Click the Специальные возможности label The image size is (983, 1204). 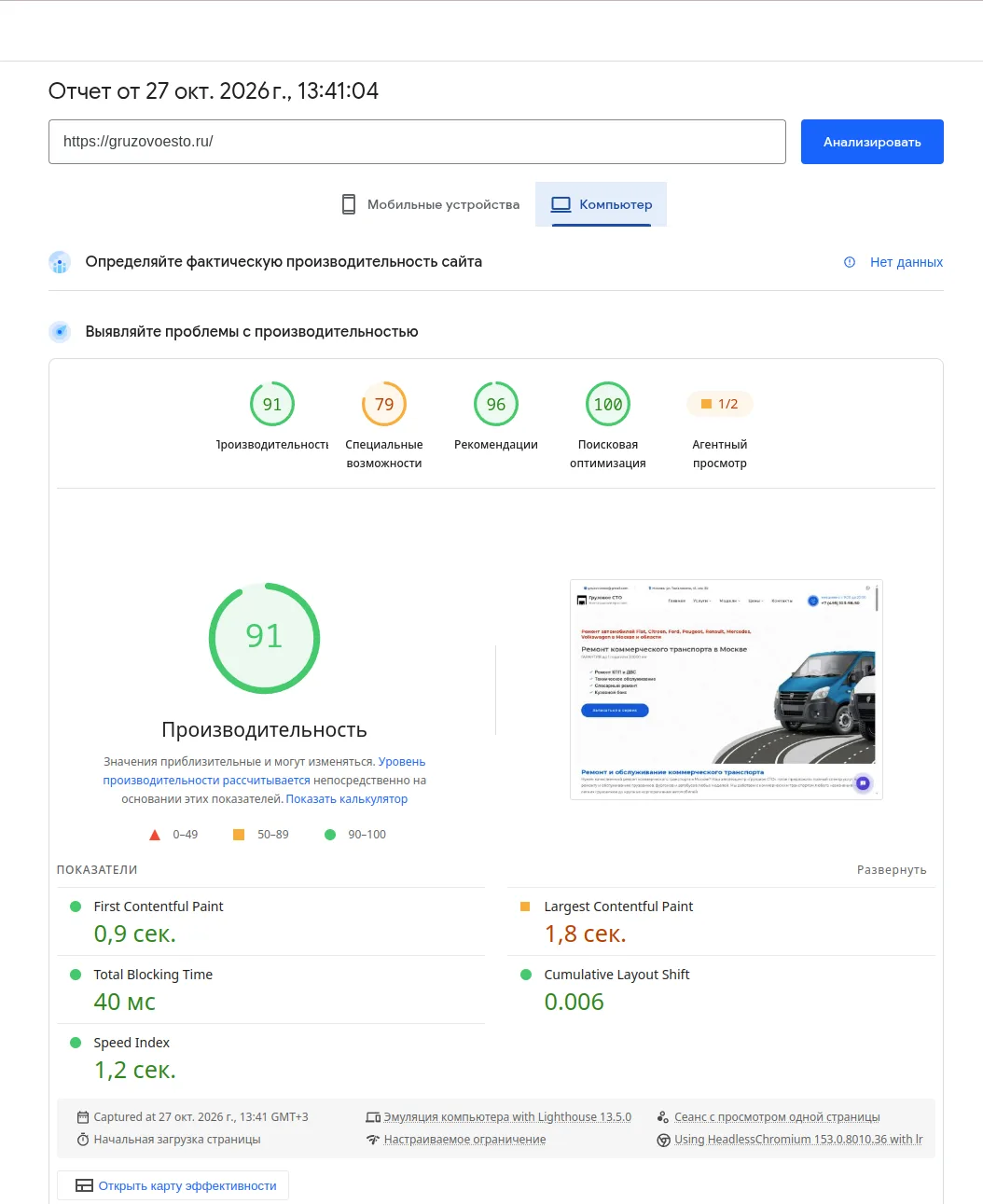pyautogui.click(x=384, y=454)
